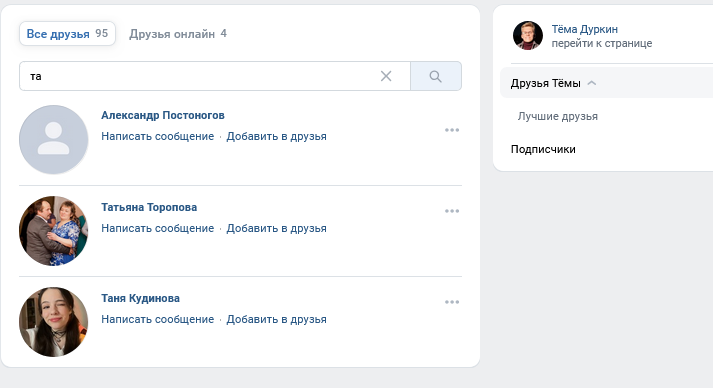Open the three-dot menu for Таня Кудинова
This screenshot has height=388, width=713.
(452, 302)
